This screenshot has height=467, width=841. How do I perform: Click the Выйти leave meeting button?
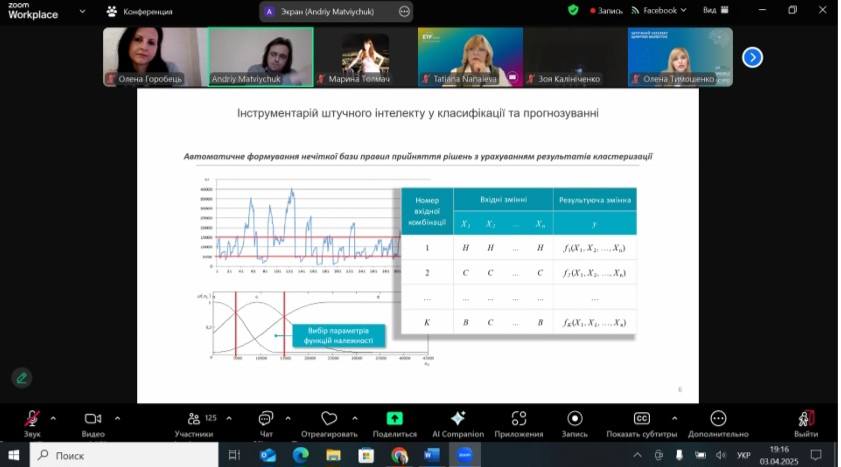(805, 419)
